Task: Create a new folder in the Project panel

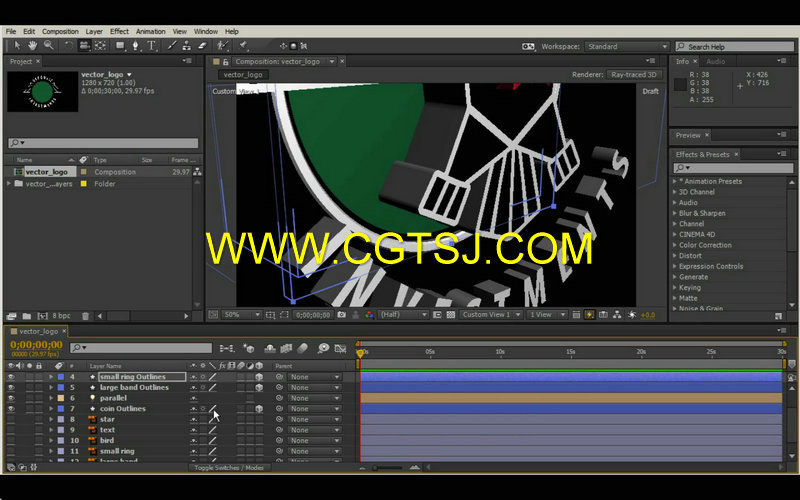Action: 27,316
